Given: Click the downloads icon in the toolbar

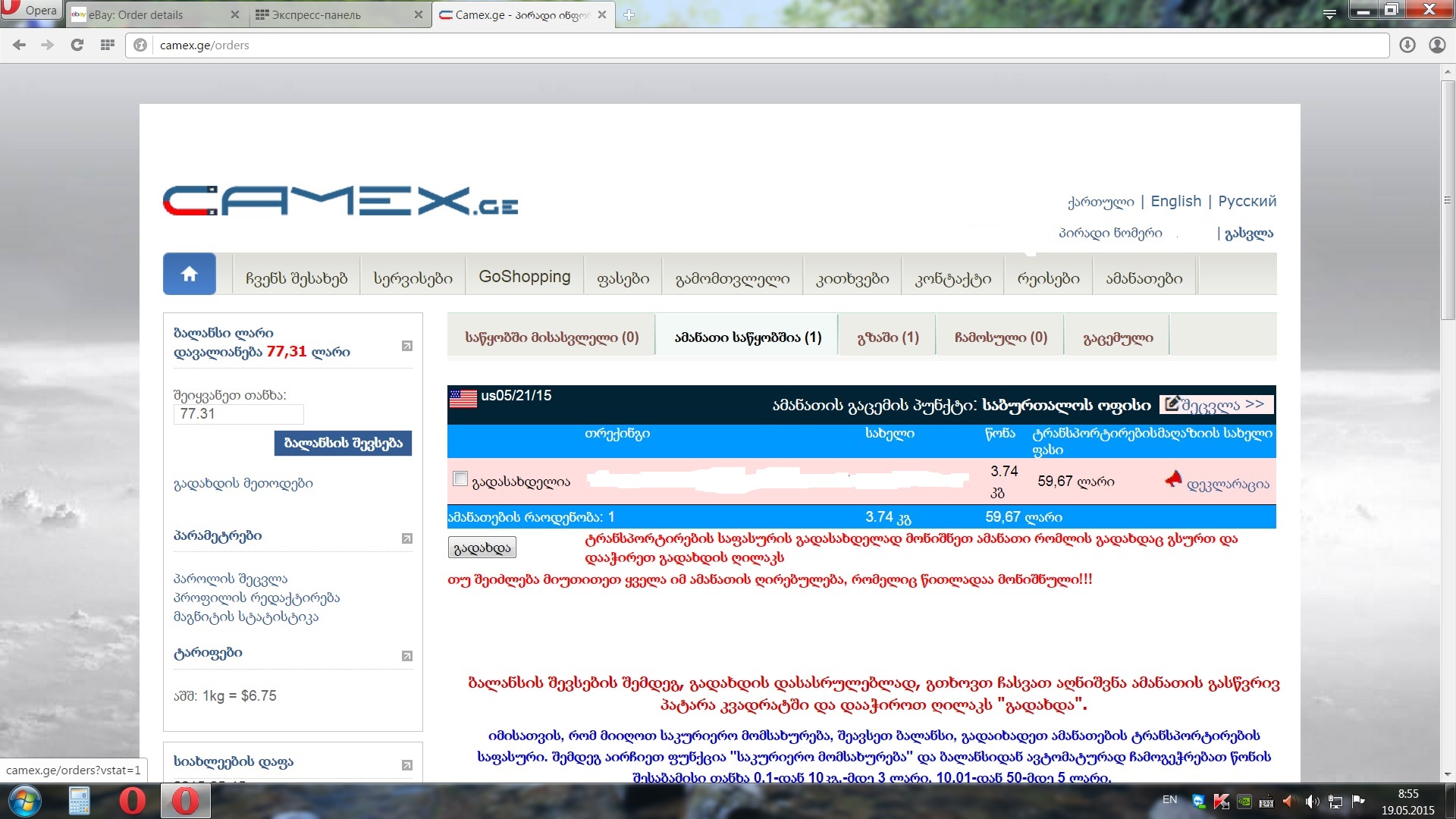Looking at the screenshot, I should 1407,45.
